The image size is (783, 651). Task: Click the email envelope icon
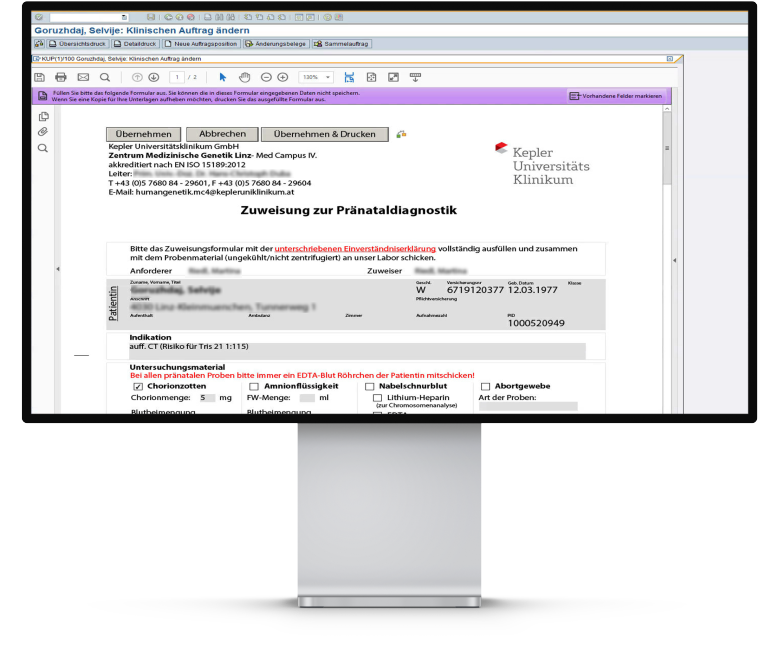[x=83, y=77]
